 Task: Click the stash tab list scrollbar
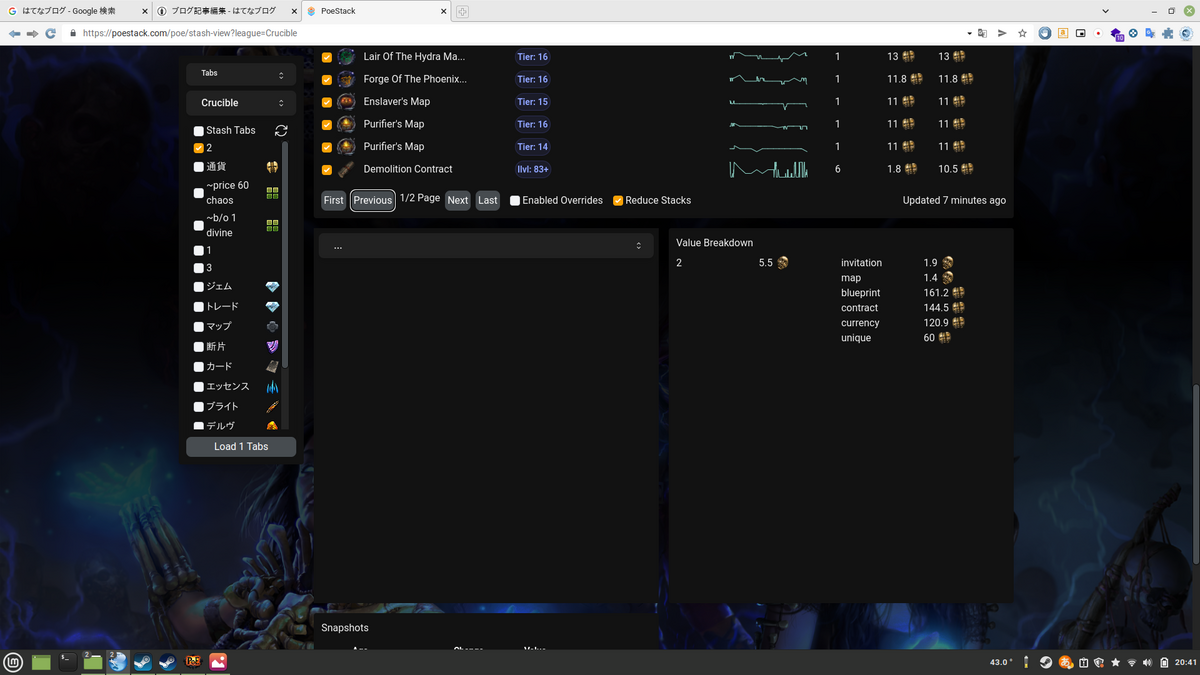coord(285,255)
